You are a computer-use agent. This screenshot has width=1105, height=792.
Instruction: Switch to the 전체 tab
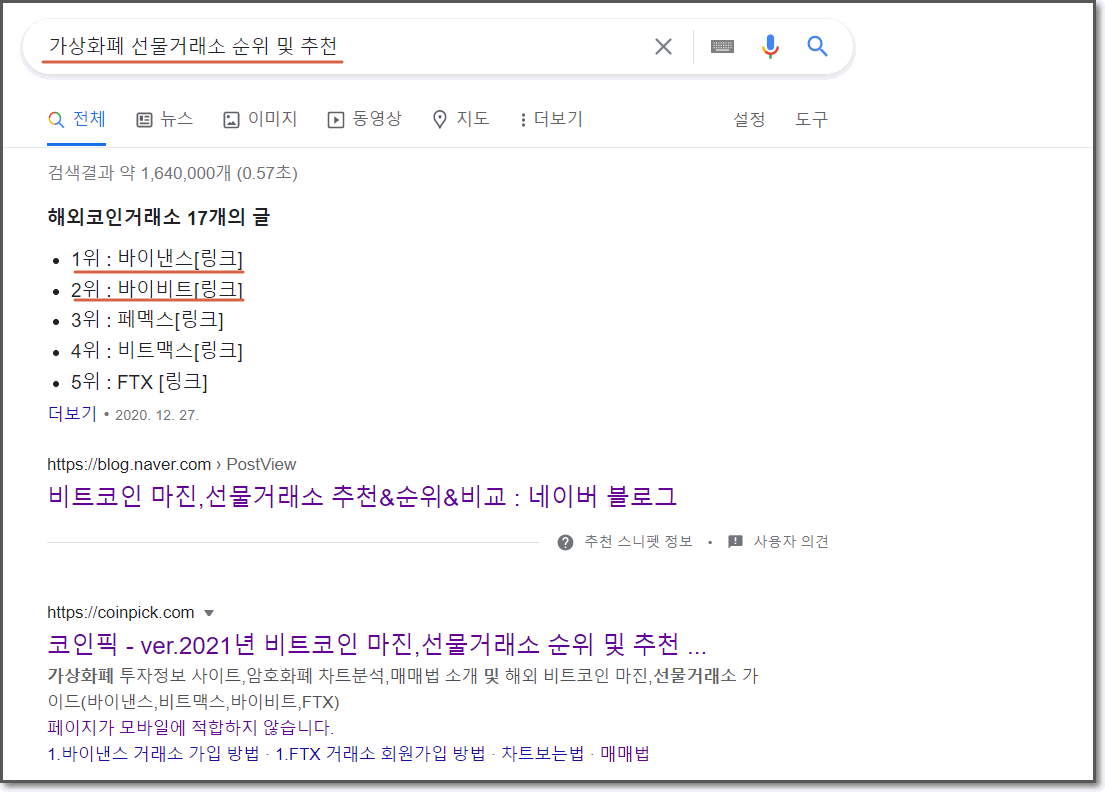point(77,118)
